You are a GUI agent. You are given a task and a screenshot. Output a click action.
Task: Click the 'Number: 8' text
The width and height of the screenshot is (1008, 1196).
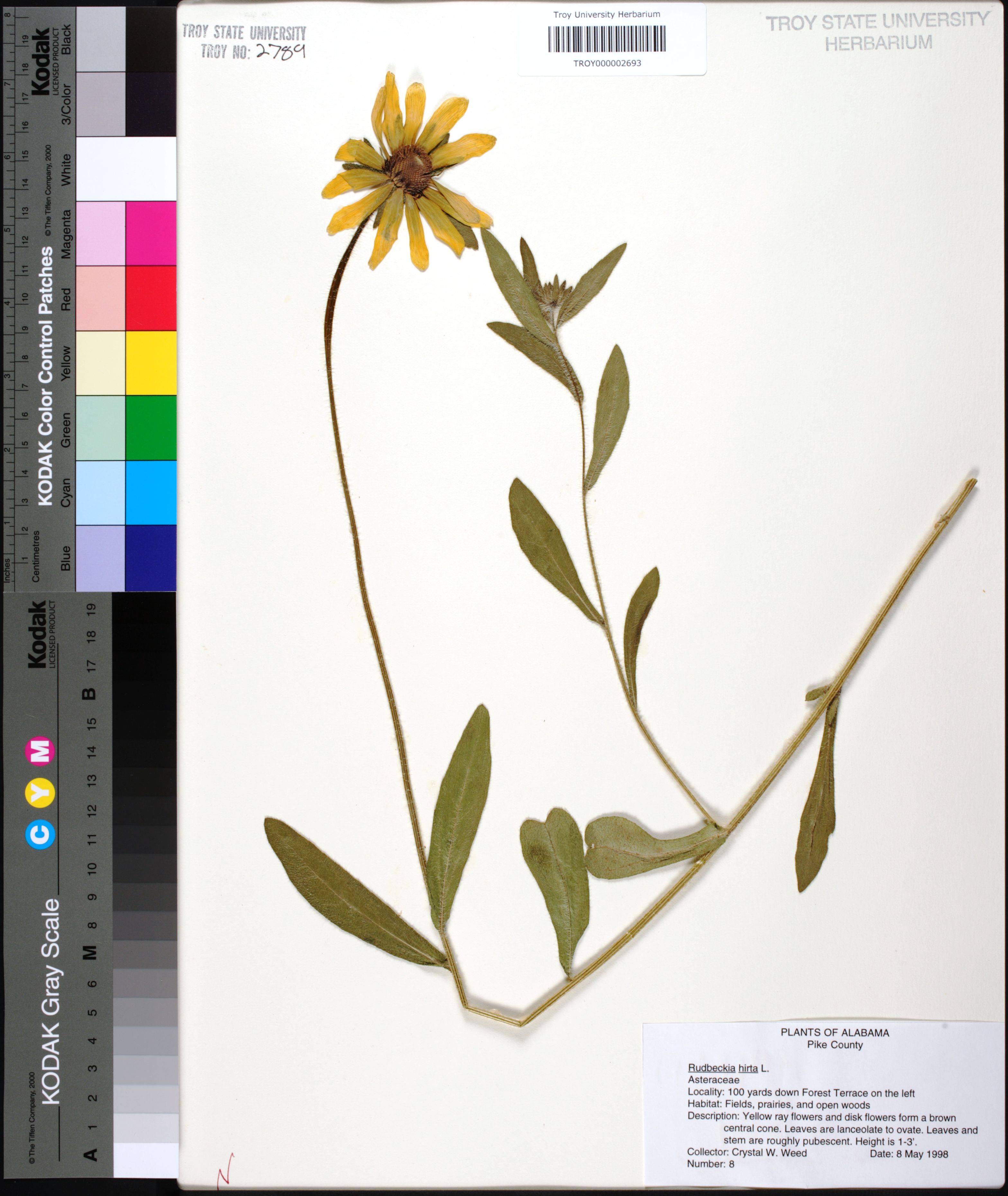(x=710, y=1164)
